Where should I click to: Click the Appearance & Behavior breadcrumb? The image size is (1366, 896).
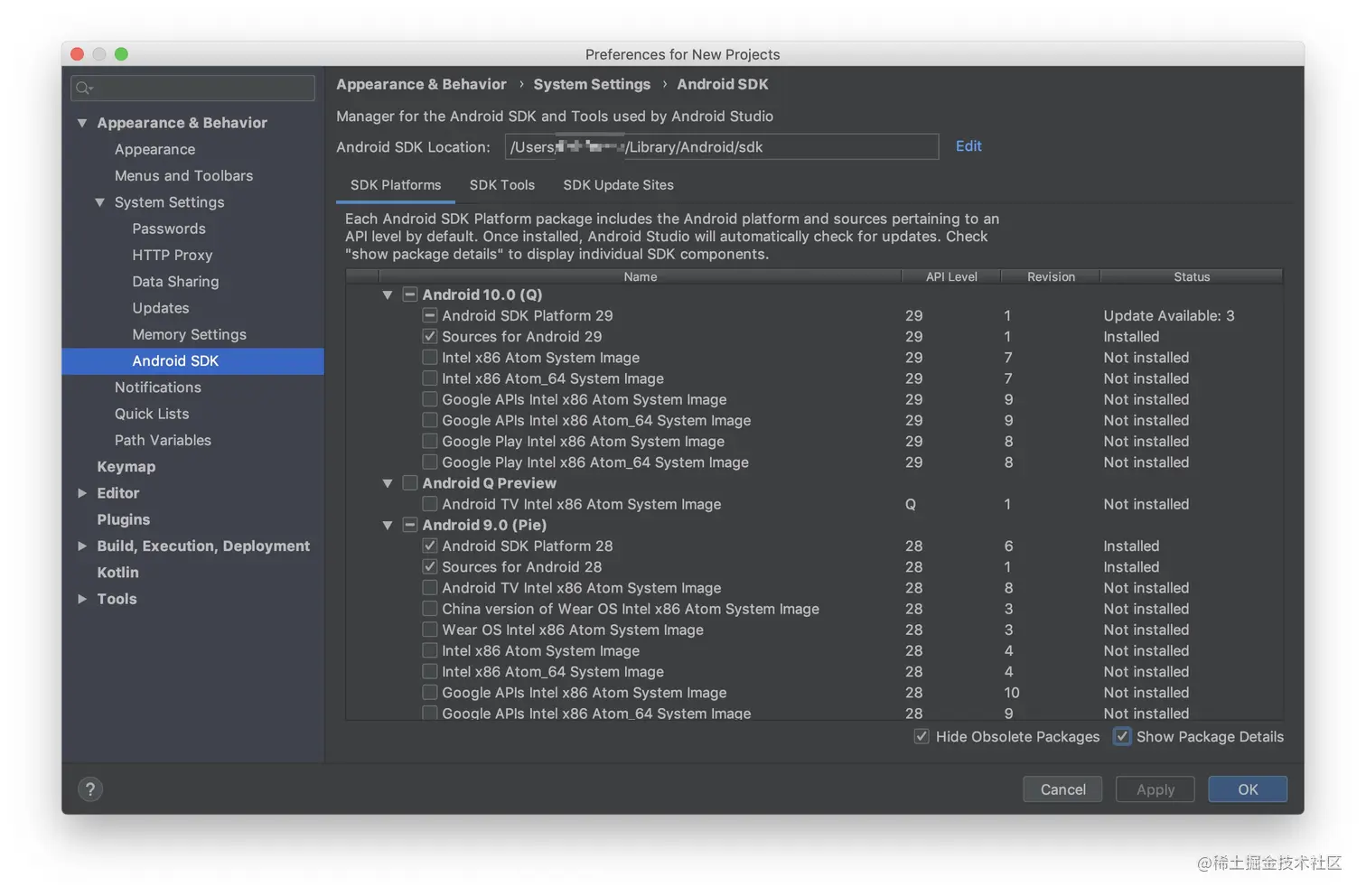click(421, 84)
